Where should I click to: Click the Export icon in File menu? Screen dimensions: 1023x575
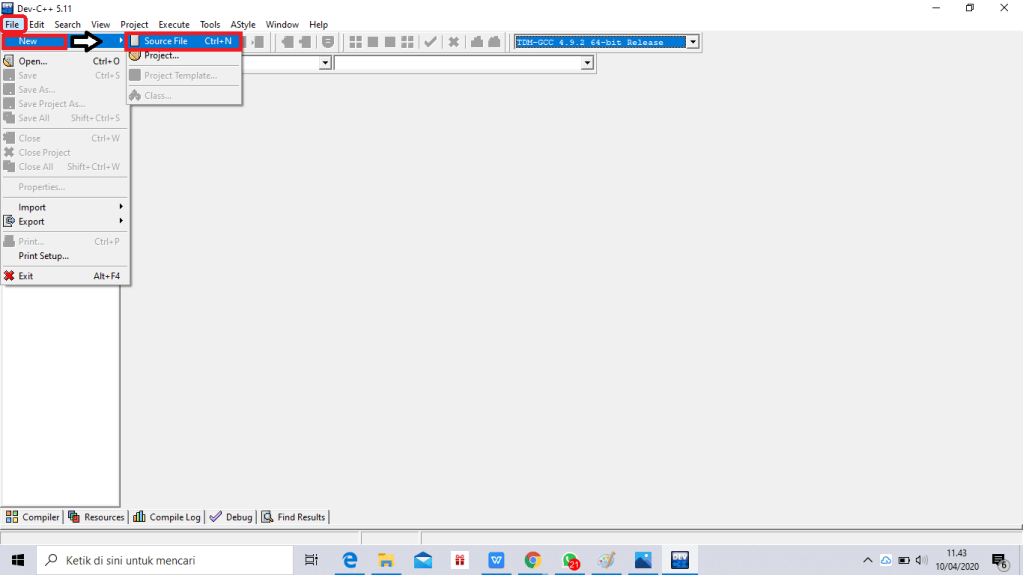pos(9,222)
